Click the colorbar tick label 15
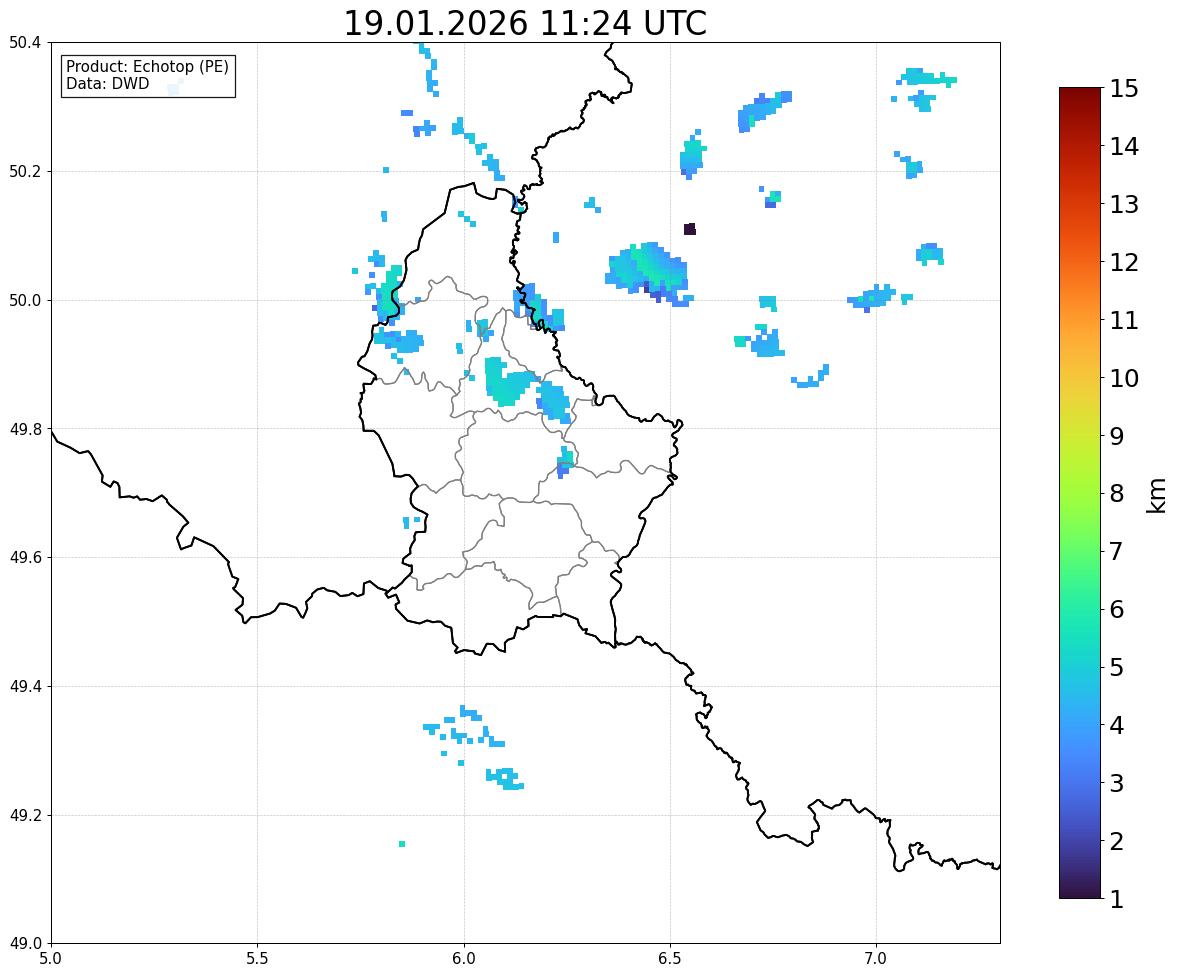This screenshot has height=976, width=1178. (x=1124, y=89)
